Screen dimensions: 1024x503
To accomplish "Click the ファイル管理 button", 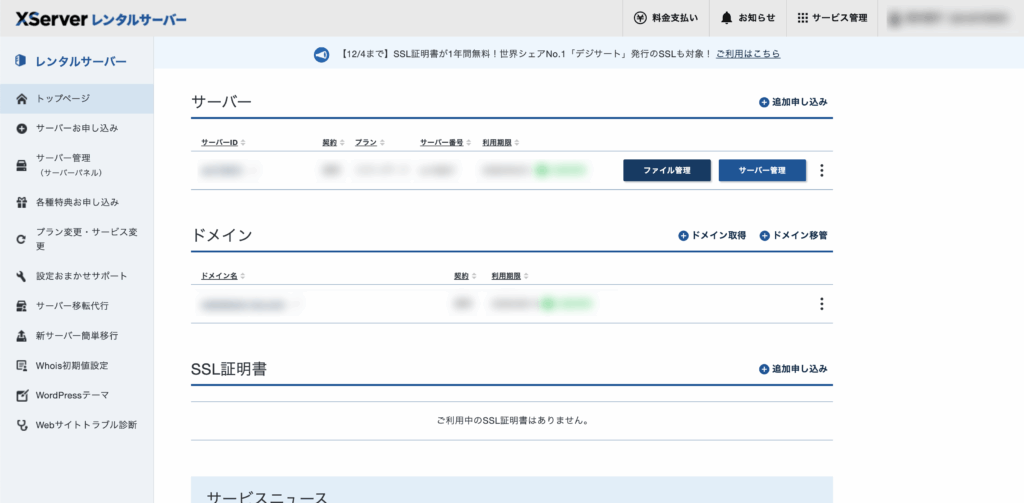I will pyautogui.click(x=667, y=171).
